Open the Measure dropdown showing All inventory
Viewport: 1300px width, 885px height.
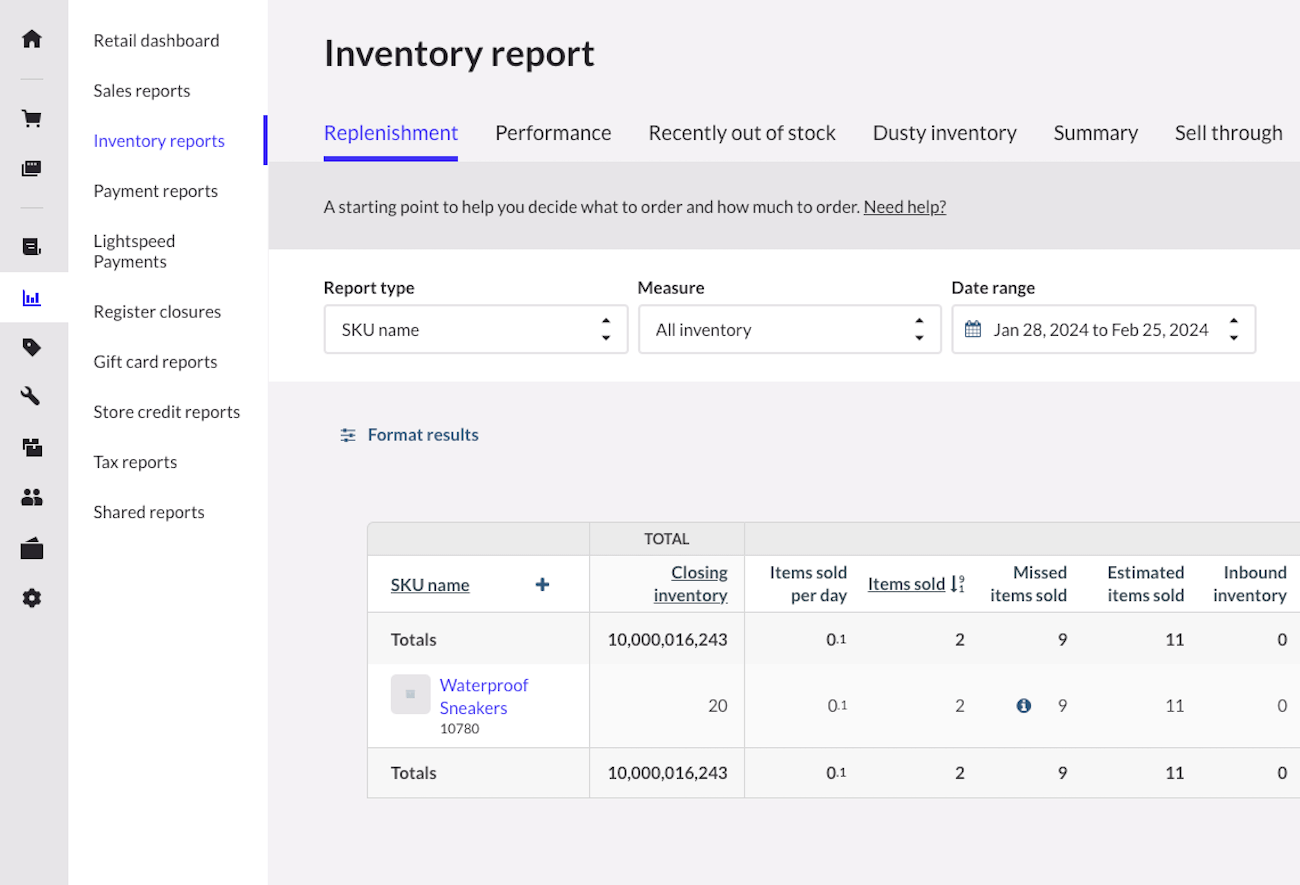pyautogui.click(x=789, y=329)
